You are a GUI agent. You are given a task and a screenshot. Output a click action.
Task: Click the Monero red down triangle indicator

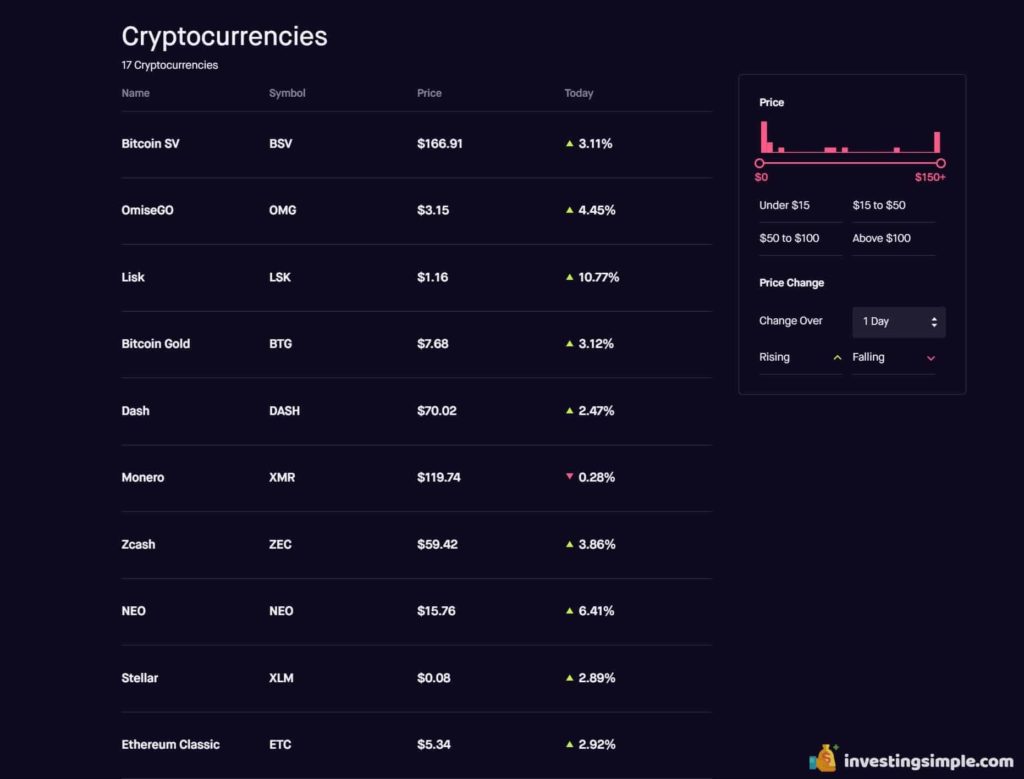[569, 477]
